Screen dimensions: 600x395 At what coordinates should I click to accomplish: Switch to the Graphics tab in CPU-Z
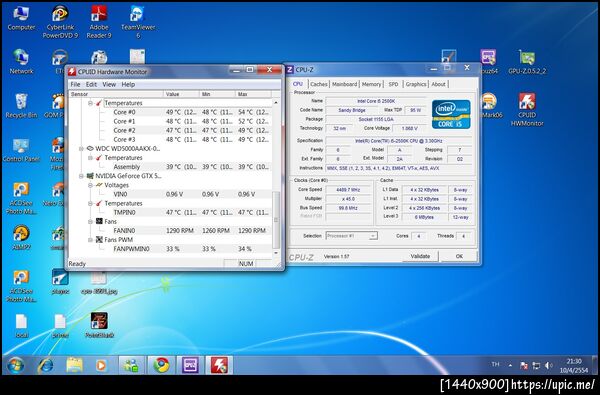coord(416,84)
